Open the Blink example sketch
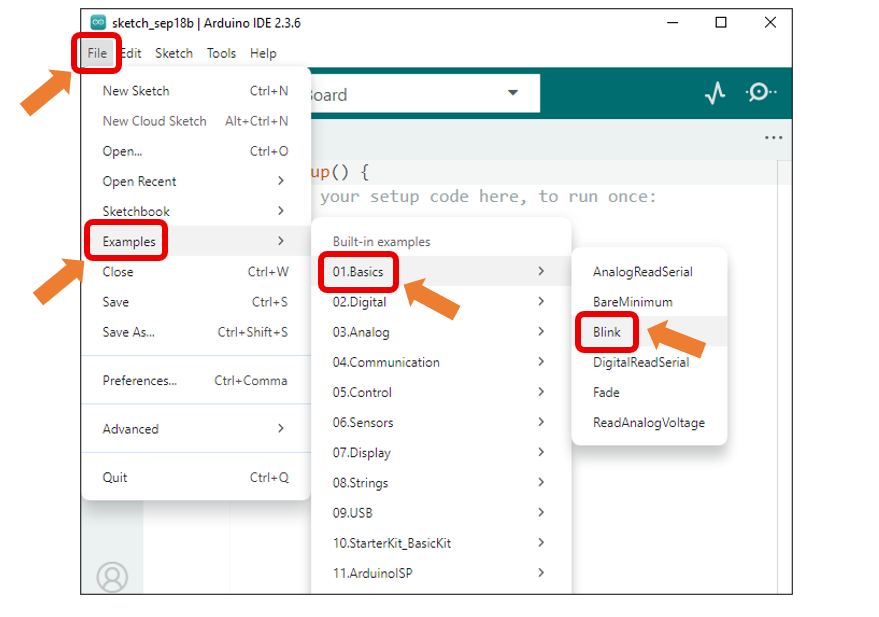 [x=649, y=332]
